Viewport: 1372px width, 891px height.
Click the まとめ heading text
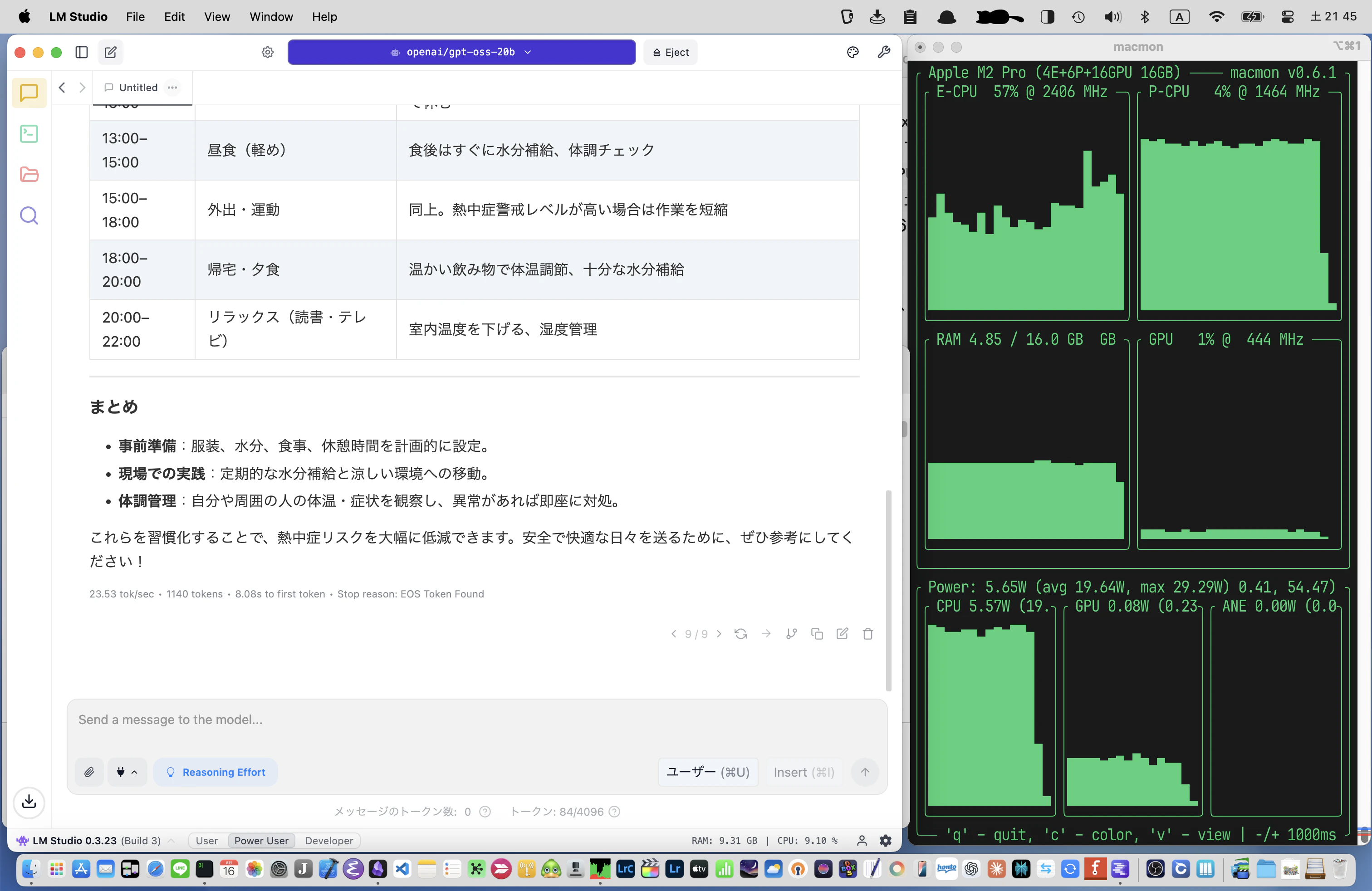pyautogui.click(x=113, y=407)
